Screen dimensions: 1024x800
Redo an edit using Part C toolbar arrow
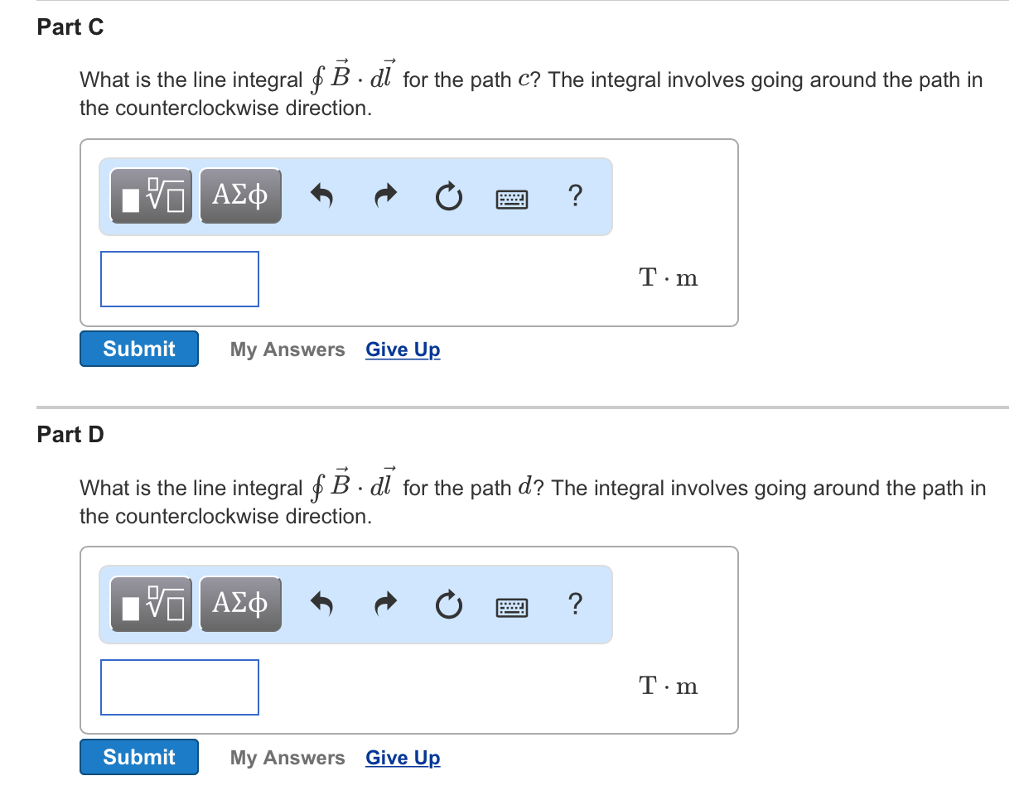(x=385, y=196)
